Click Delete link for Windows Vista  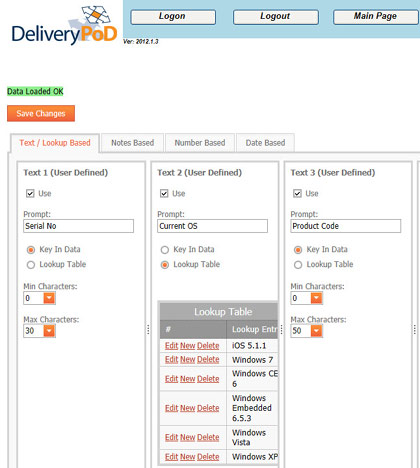(208, 437)
